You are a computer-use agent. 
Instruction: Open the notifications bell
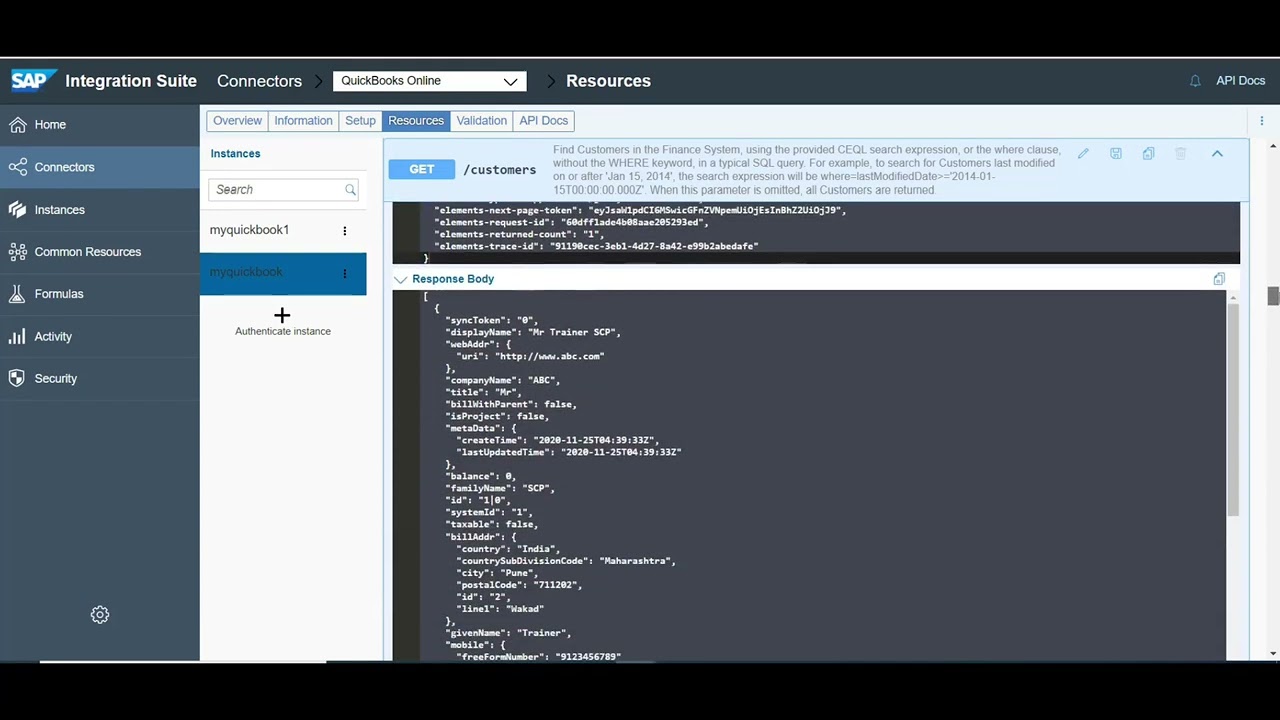[x=1195, y=81]
